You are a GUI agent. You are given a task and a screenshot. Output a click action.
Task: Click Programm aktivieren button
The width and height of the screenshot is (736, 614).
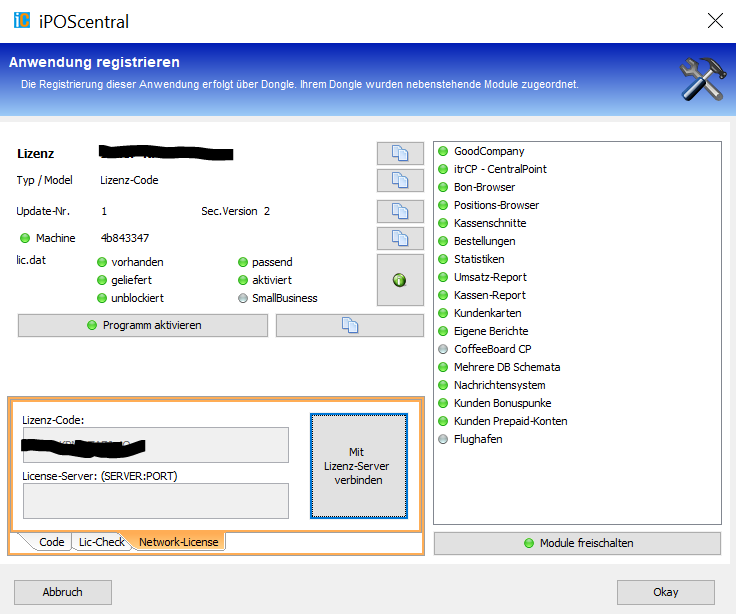click(143, 325)
